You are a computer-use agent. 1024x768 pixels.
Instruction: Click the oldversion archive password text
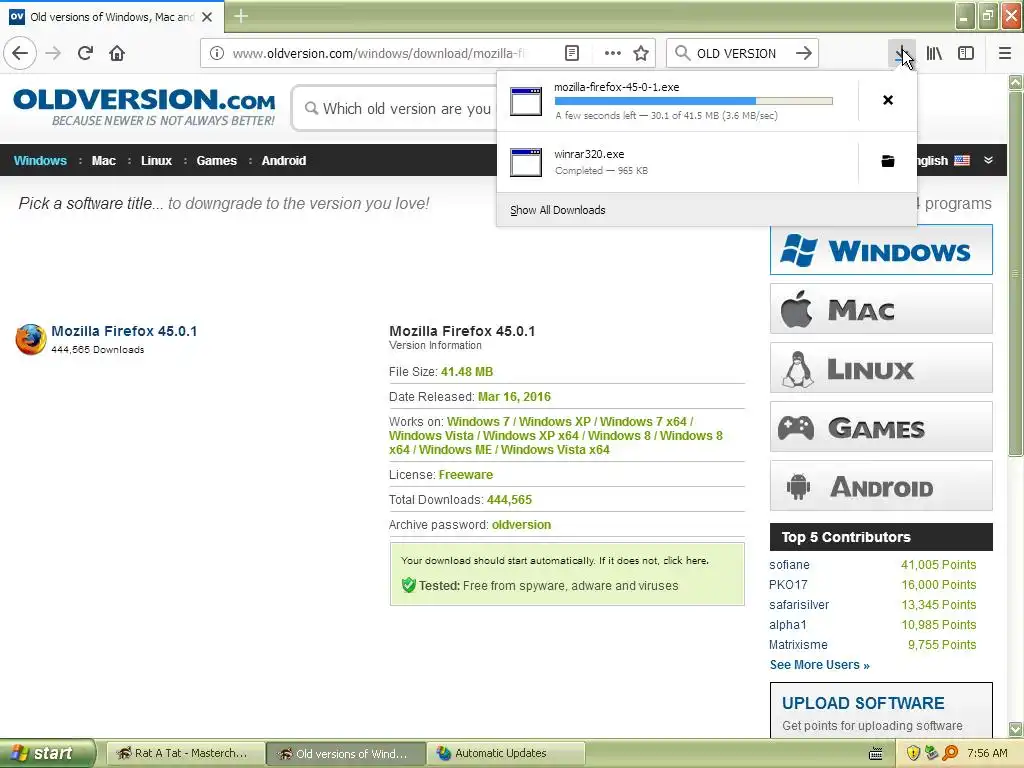(521, 524)
